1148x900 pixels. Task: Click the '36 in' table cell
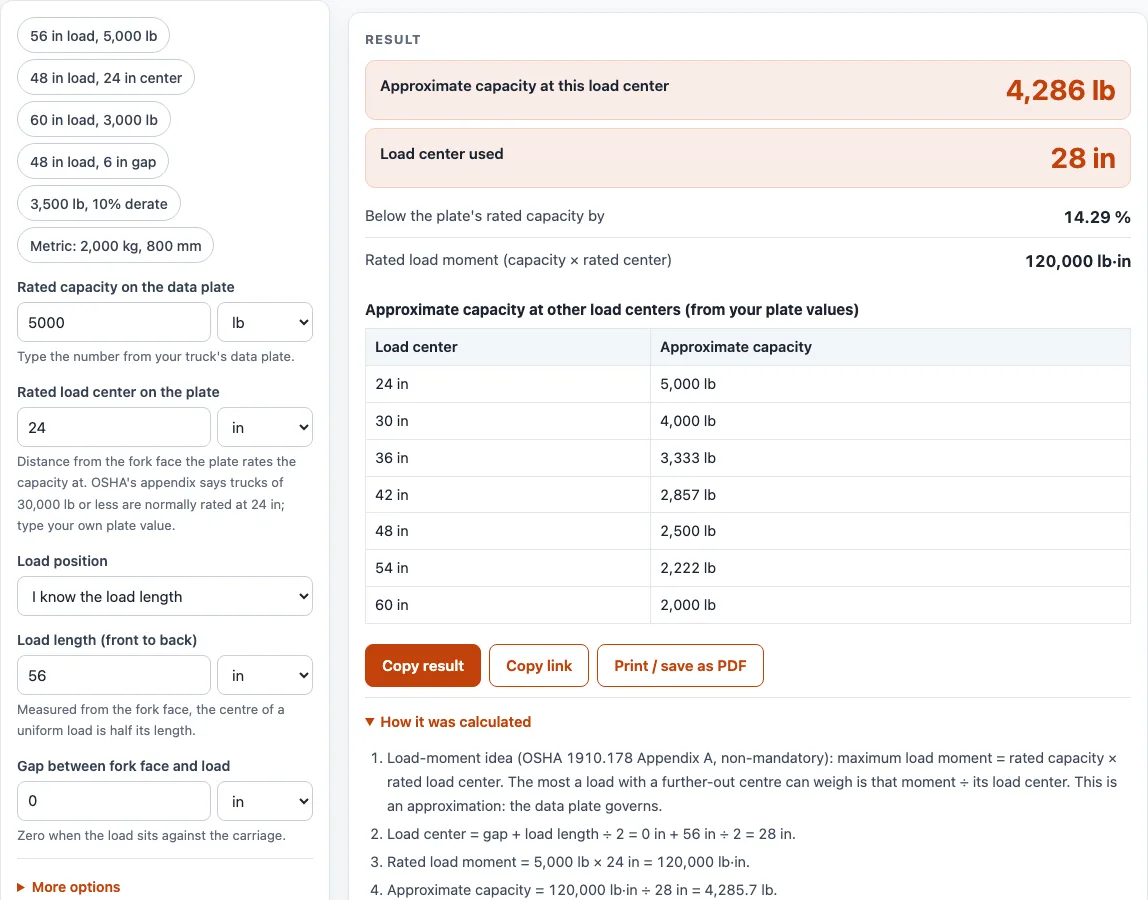(508, 458)
